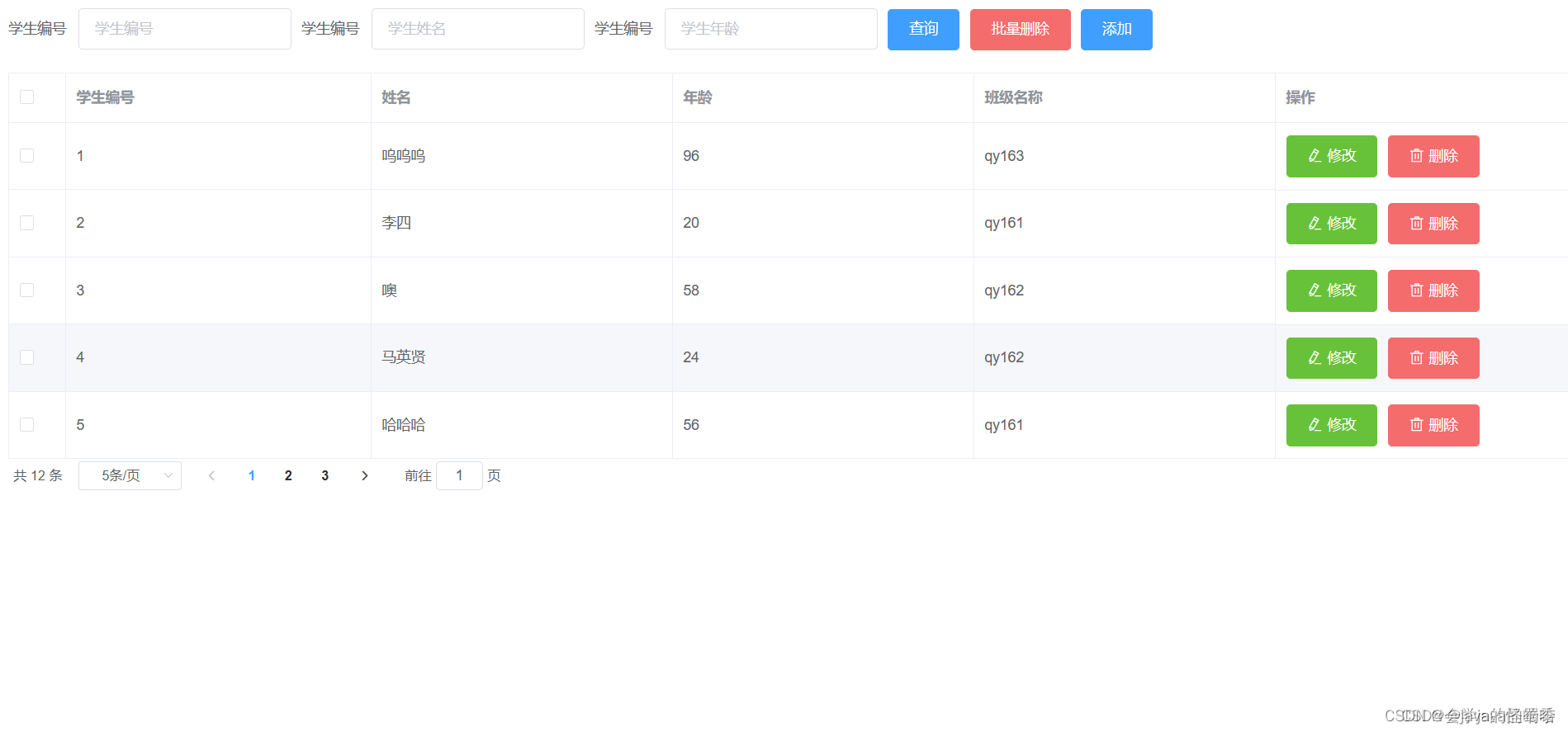Image resolution: width=1568 pixels, height=732 pixels.
Task: Go to pagination page 2
Action: [x=288, y=475]
